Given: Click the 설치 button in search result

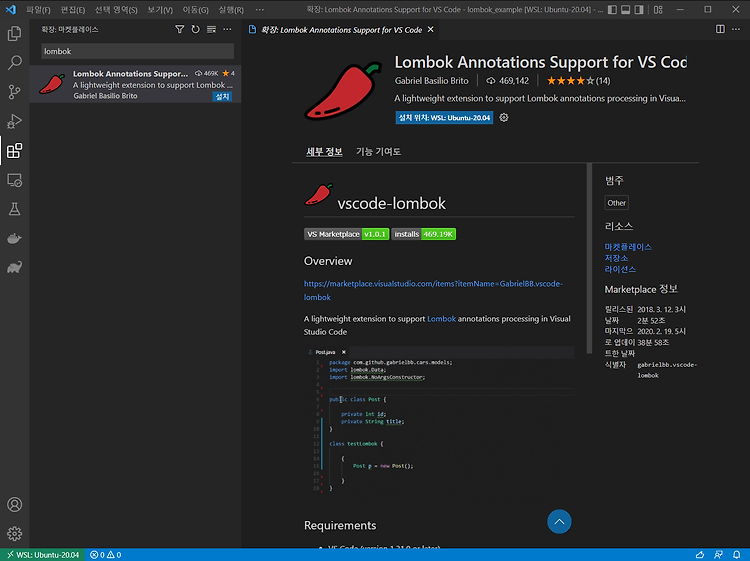Looking at the screenshot, I should coord(222,97).
